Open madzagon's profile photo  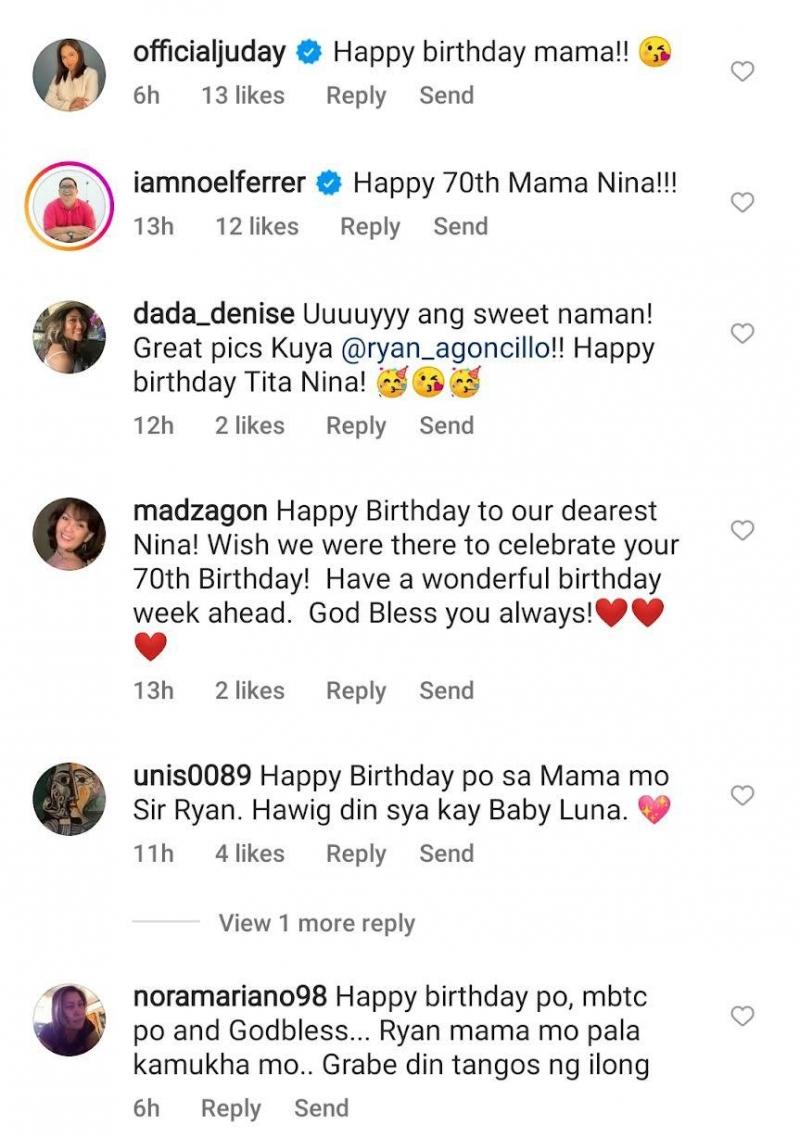point(69,534)
